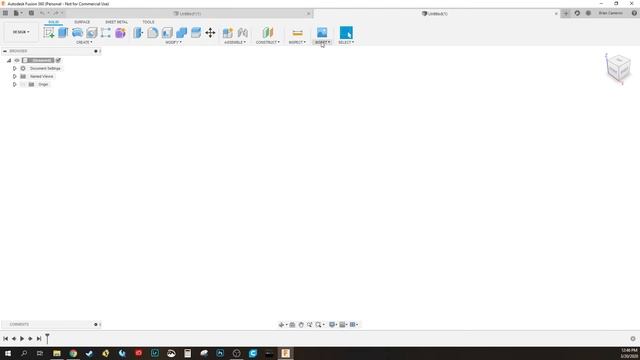Image resolution: width=640 pixels, height=360 pixels.
Task: Open the user account name menu
Action: tap(611, 13)
